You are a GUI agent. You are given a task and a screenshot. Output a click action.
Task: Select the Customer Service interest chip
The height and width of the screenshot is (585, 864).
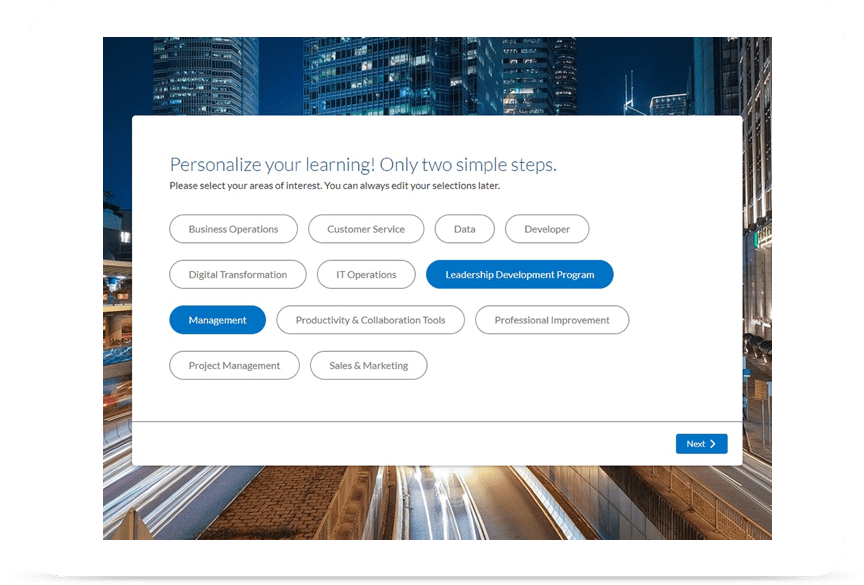pyautogui.click(x=365, y=229)
